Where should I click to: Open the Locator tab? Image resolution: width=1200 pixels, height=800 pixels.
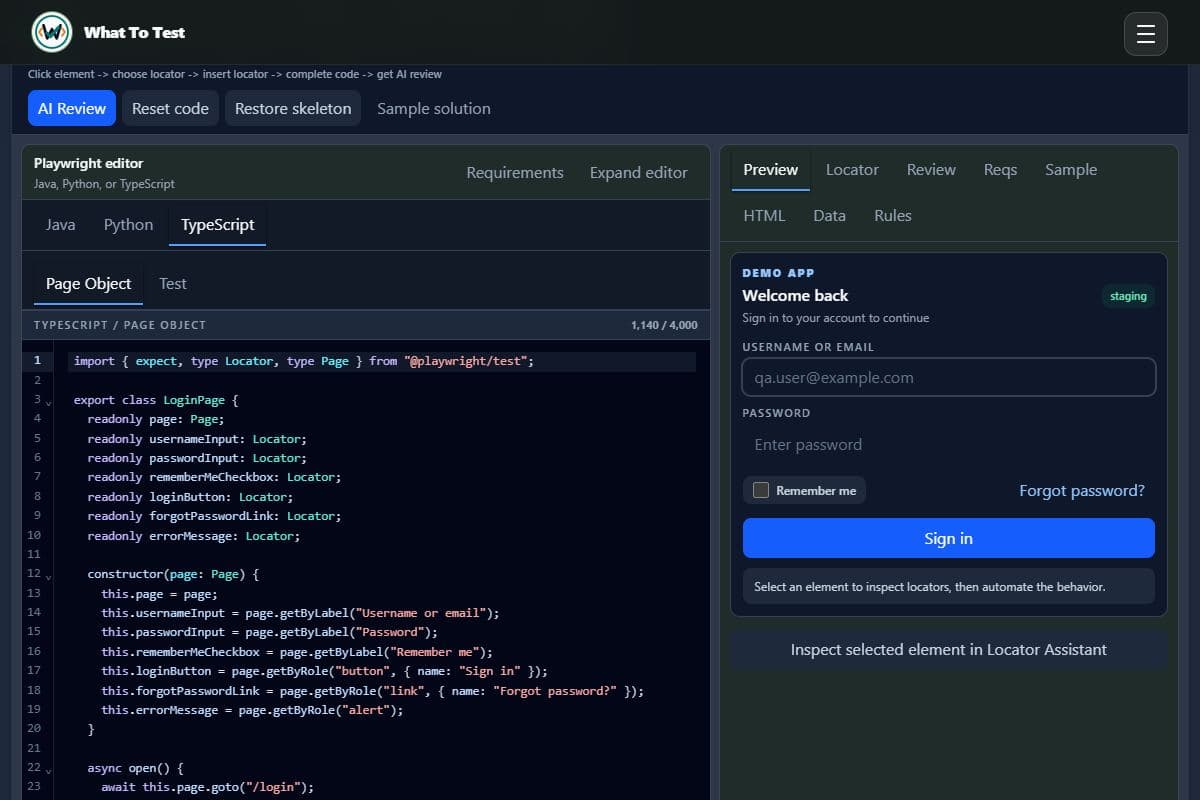(x=852, y=170)
